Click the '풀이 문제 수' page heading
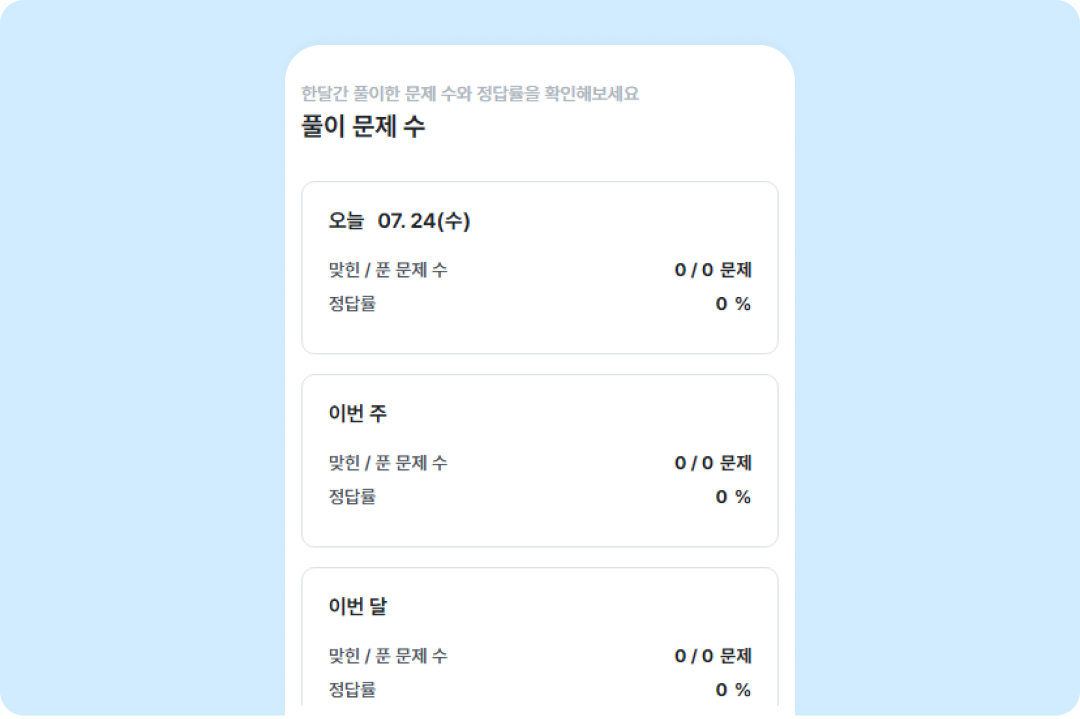This screenshot has height=719, width=1080. (x=363, y=127)
